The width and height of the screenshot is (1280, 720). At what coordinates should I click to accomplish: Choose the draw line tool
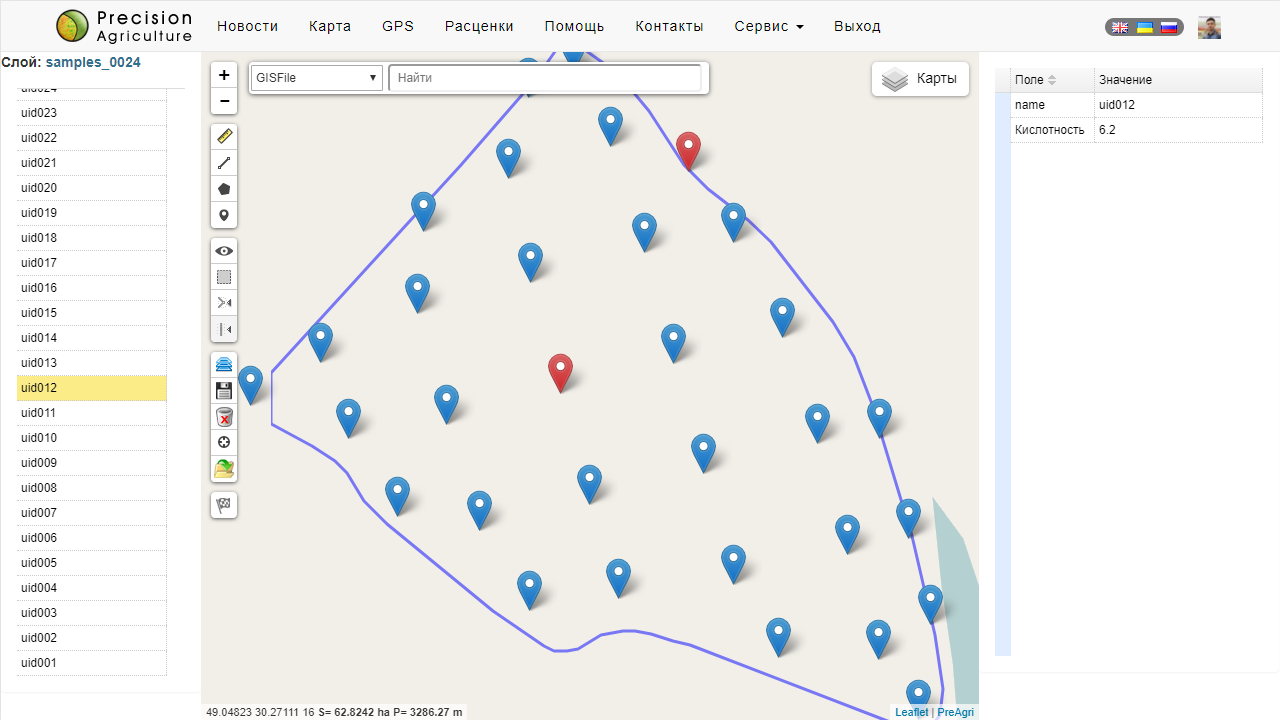(224, 163)
